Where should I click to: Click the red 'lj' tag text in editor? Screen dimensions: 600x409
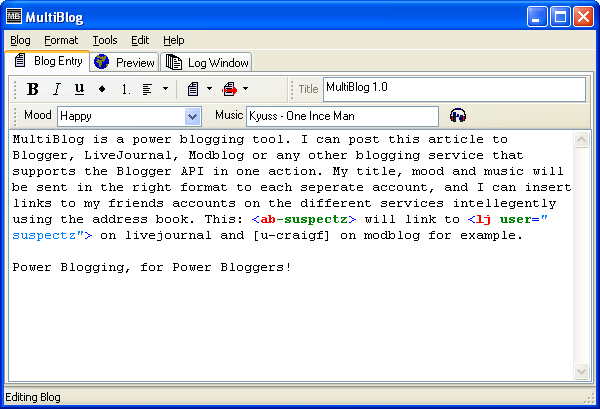click(x=483, y=220)
